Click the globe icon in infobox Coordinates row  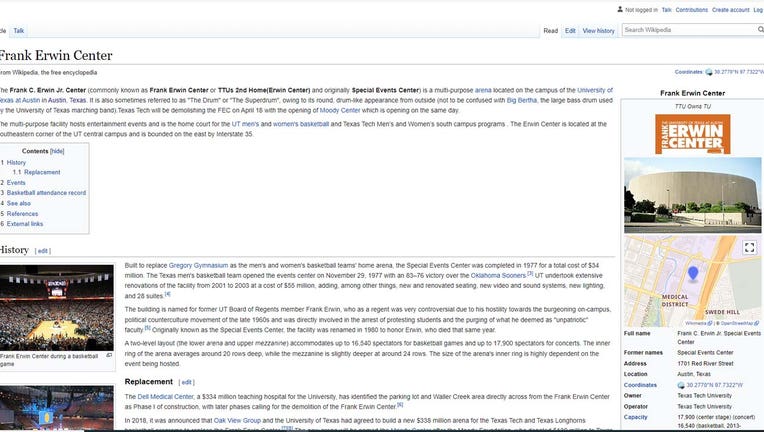click(681, 385)
